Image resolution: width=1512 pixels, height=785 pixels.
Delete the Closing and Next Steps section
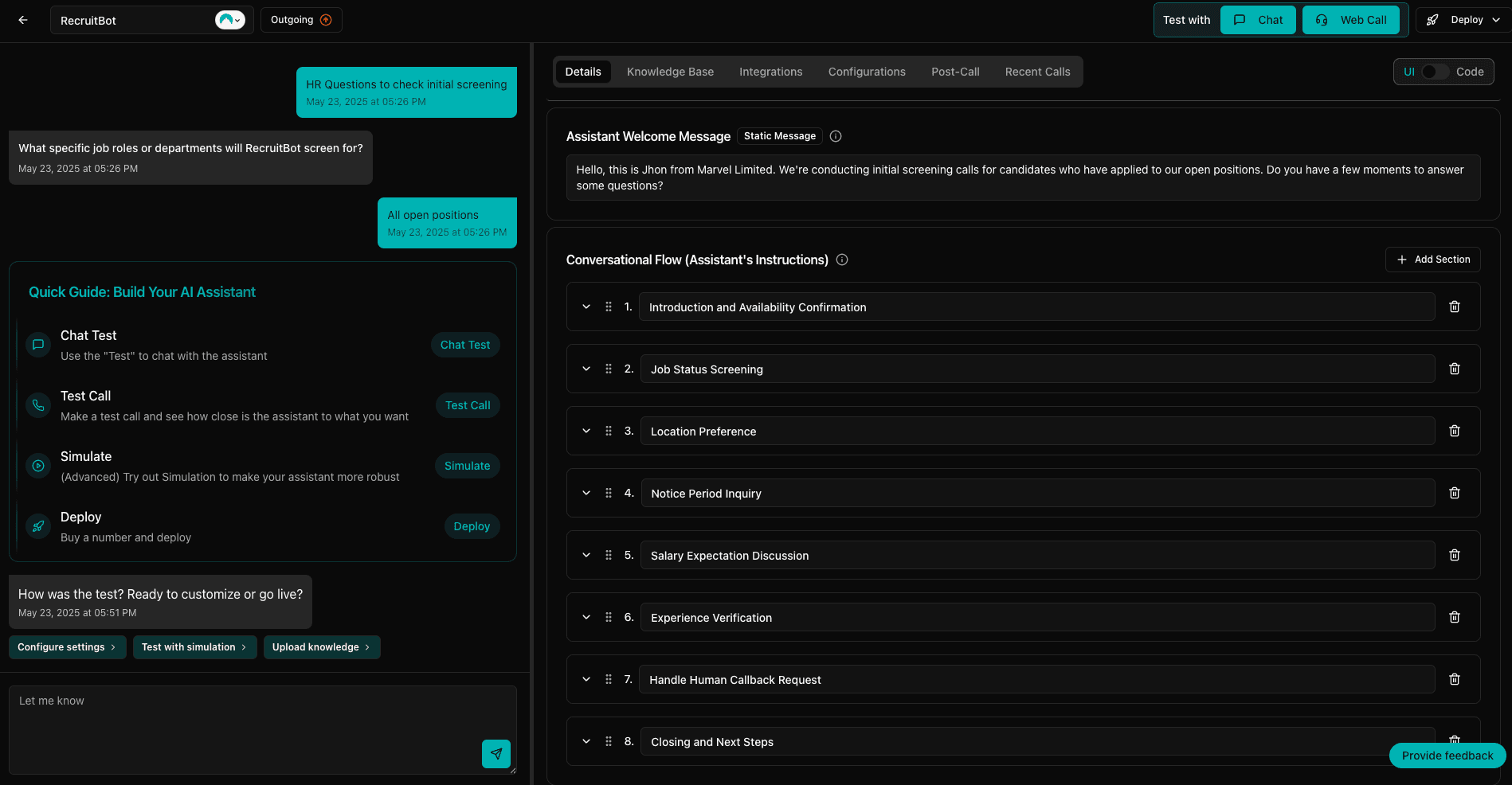pos(1454,740)
